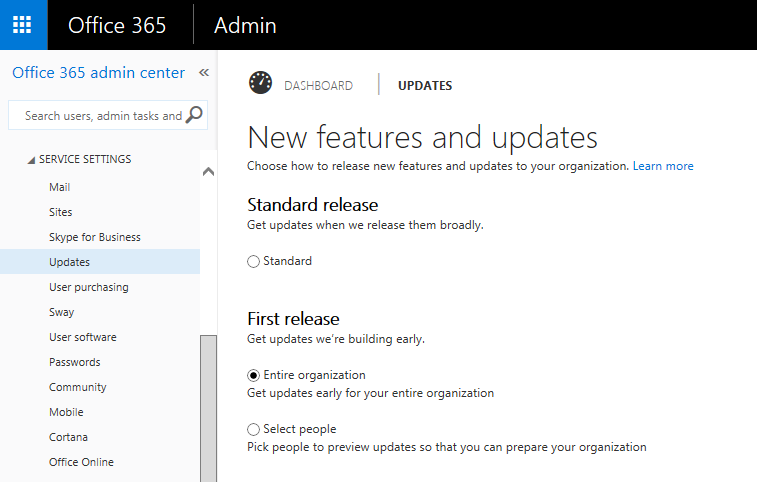Open the Learn more link

click(662, 166)
